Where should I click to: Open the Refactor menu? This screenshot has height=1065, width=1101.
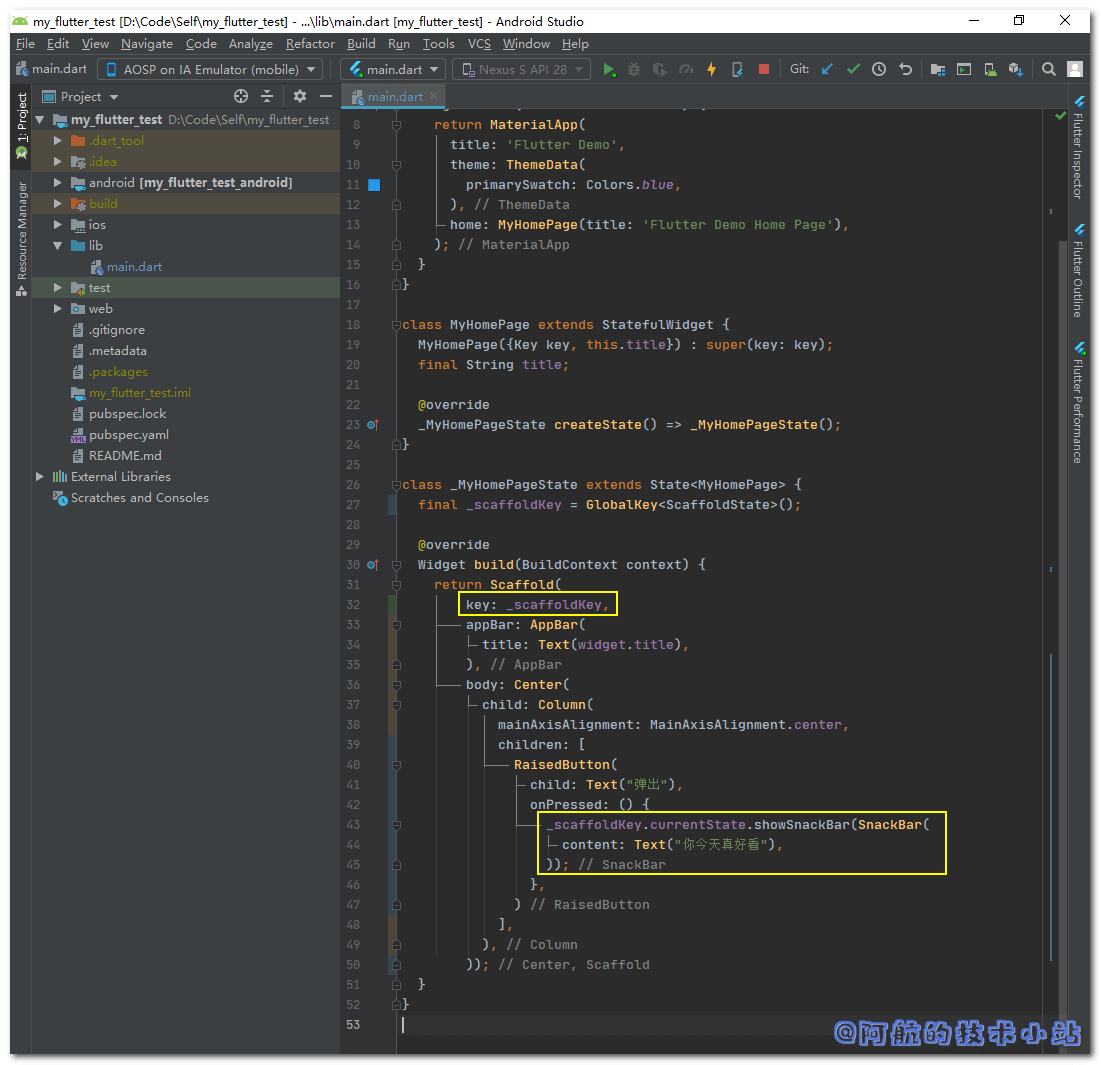tap(310, 44)
